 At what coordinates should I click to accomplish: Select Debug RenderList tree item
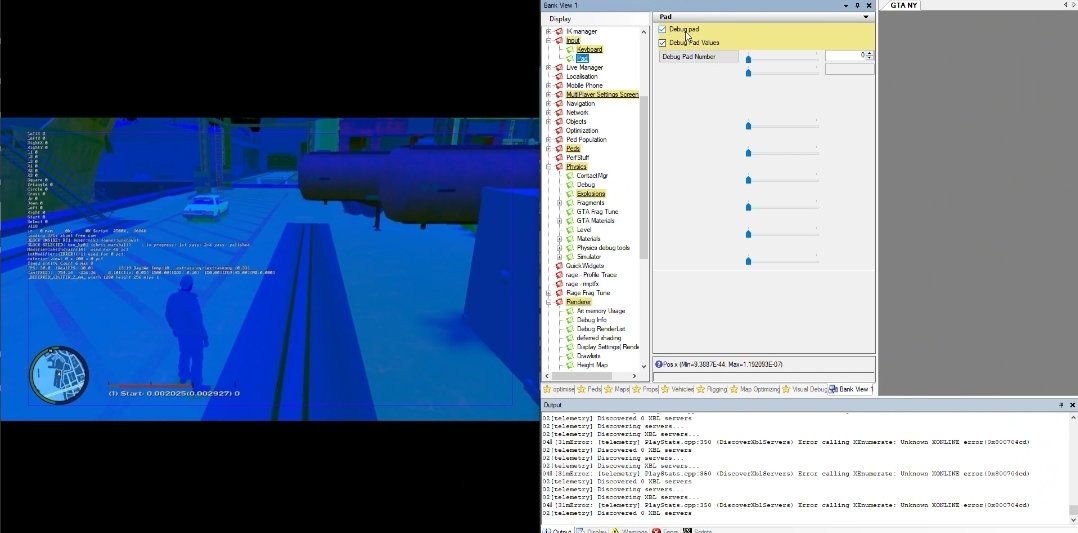coord(601,329)
